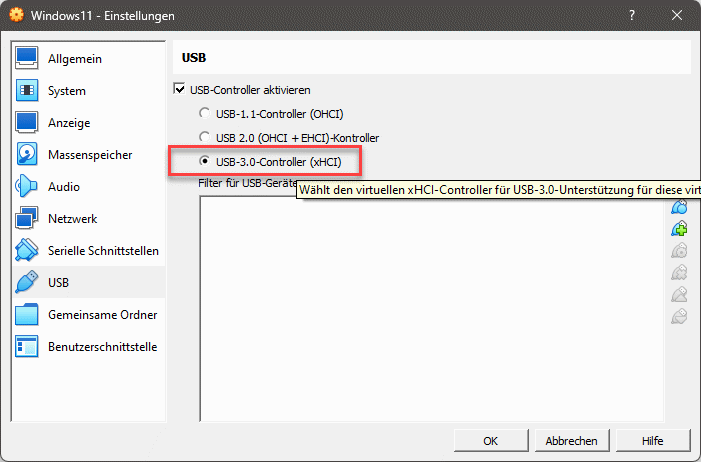Screen dimensions: 701x462
Task: Open Hilfe for this dialog
Action: tap(653, 441)
